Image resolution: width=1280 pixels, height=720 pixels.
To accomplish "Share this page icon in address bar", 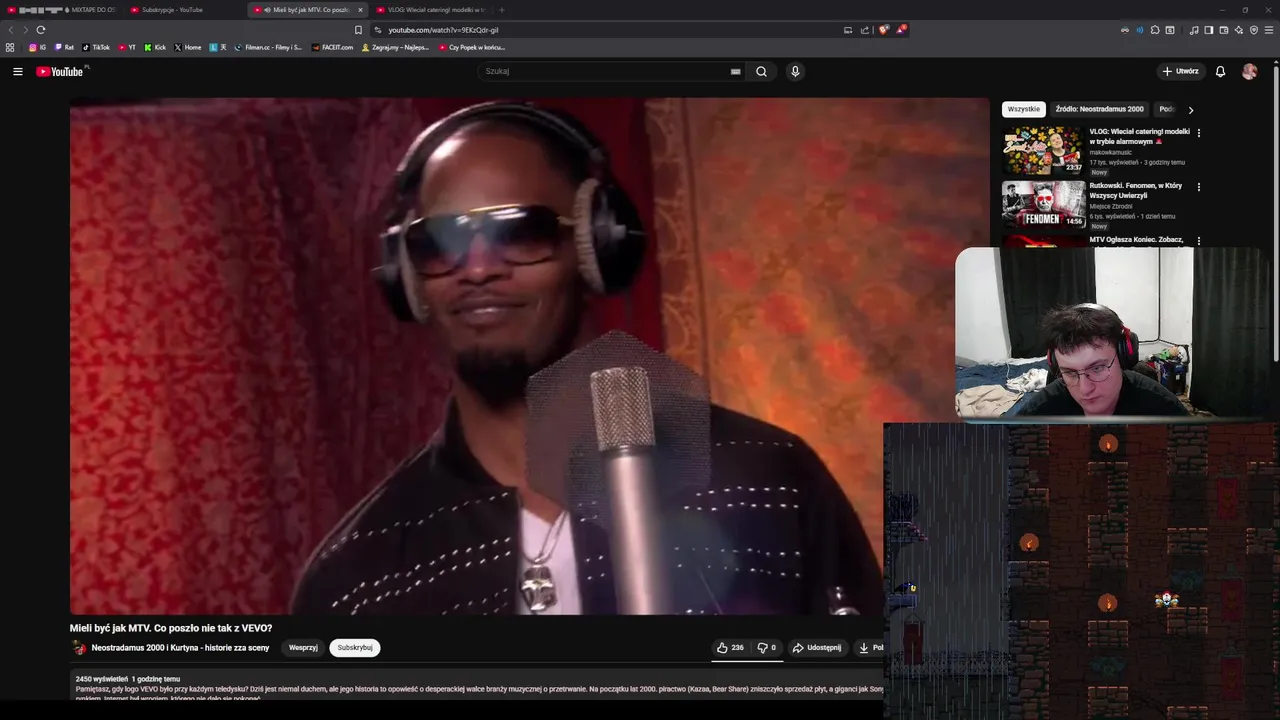I will coord(865,30).
